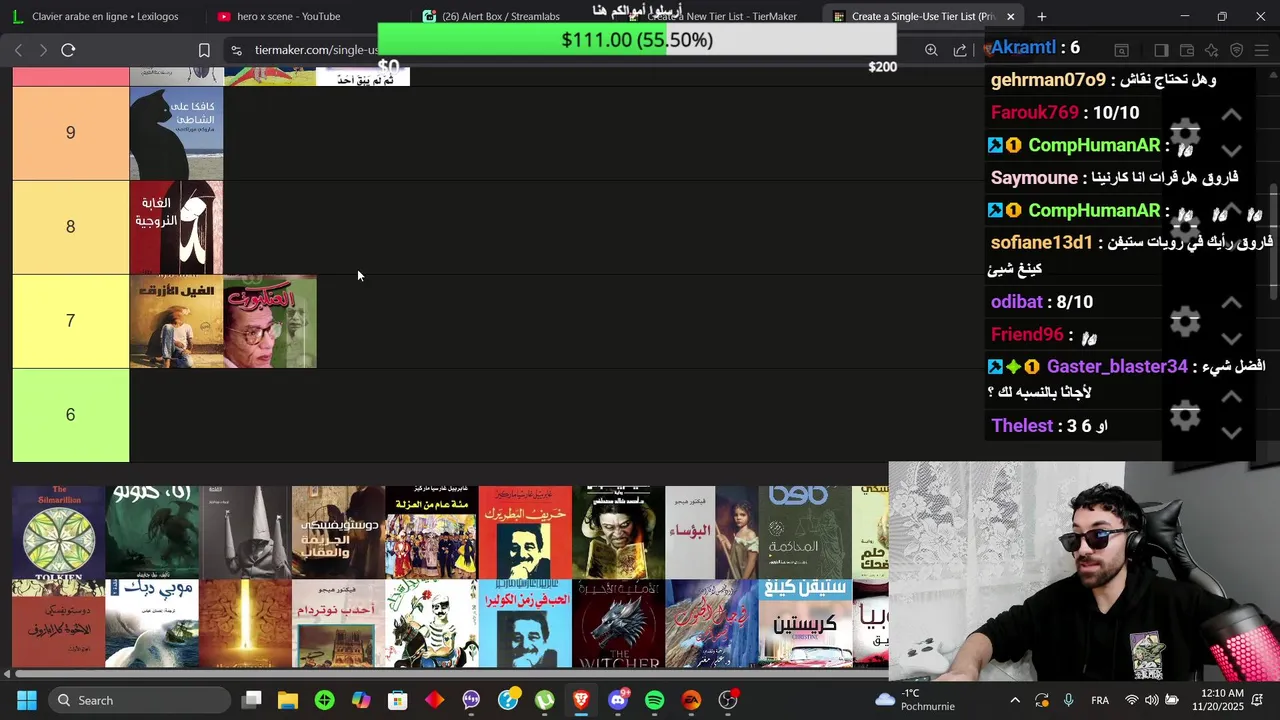Move tier row 9 down with arrow

[1232, 151]
